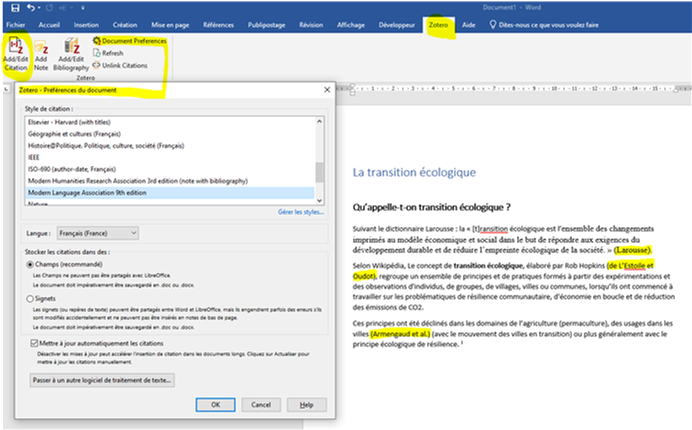The width and height of the screenshot is (692, 430).
Task: Select Modern Humanities Research Association style
Action: tap(170, 181)
